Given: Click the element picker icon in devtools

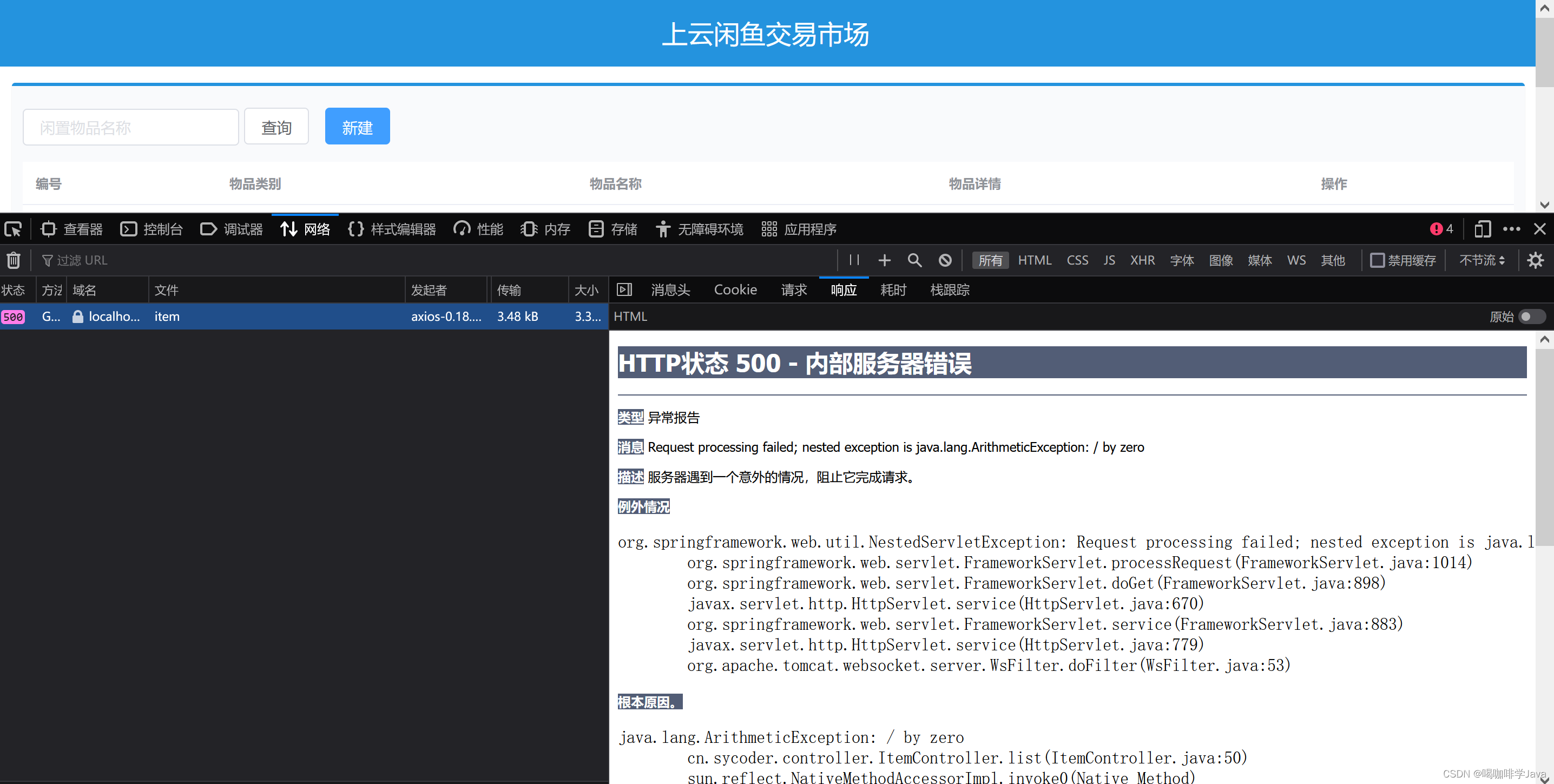Looking at the screenshot, I should pyautogui.click(x=14, y=229).
